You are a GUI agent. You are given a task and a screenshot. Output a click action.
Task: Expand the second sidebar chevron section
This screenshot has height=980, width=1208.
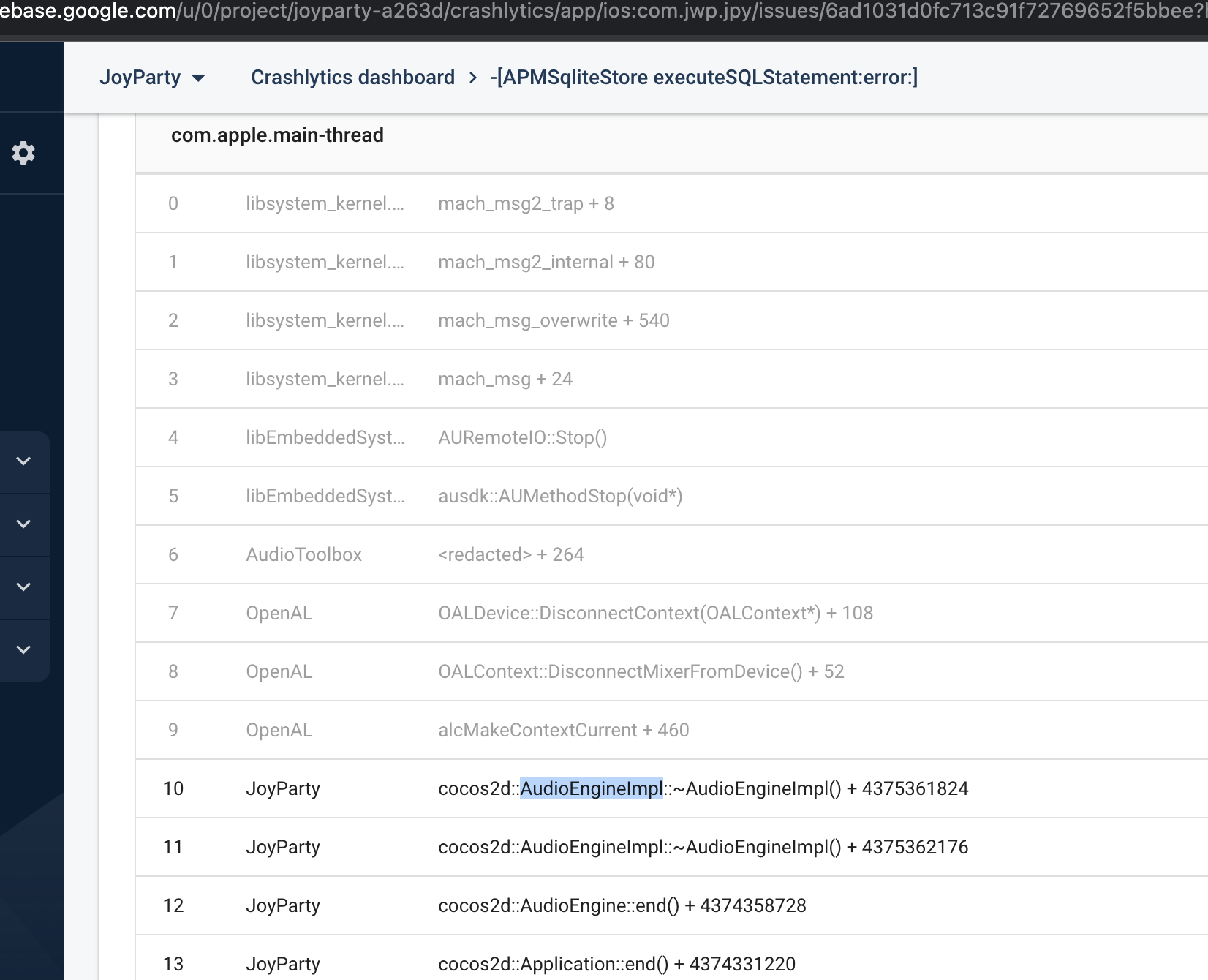[x=23, y=524]
